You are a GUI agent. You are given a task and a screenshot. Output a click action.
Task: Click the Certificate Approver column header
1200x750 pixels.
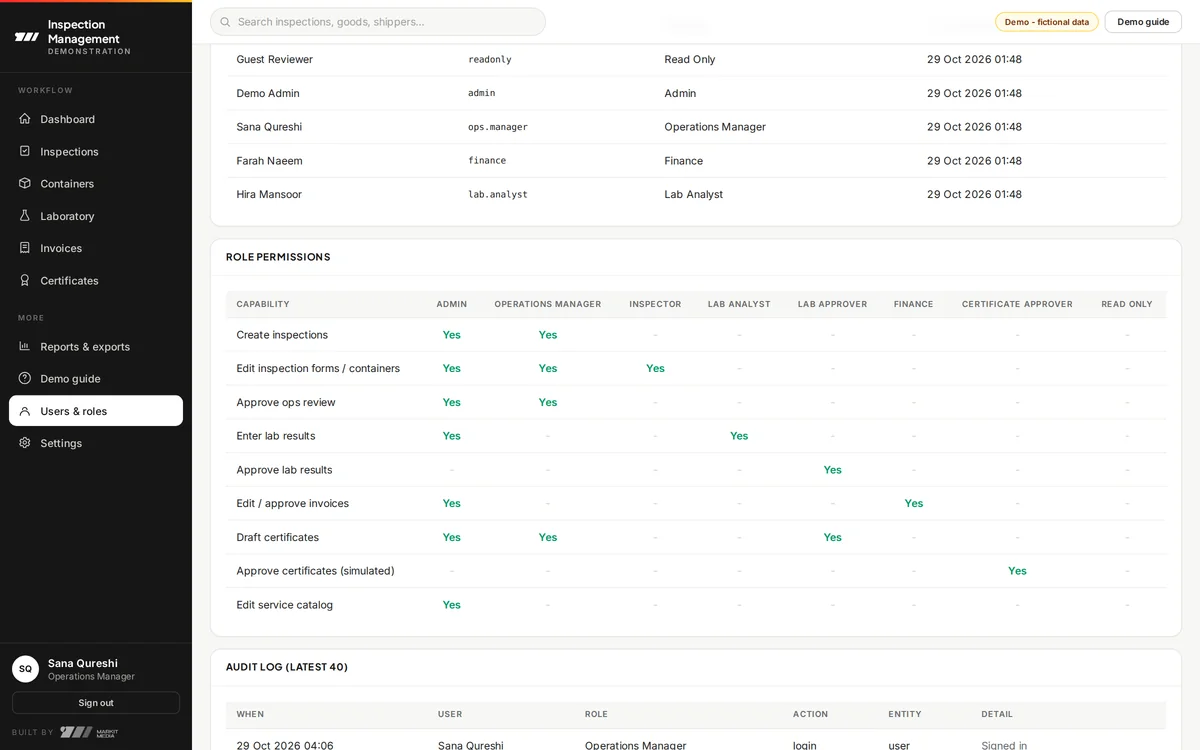pyautogui.click(x=1017, y=304)
